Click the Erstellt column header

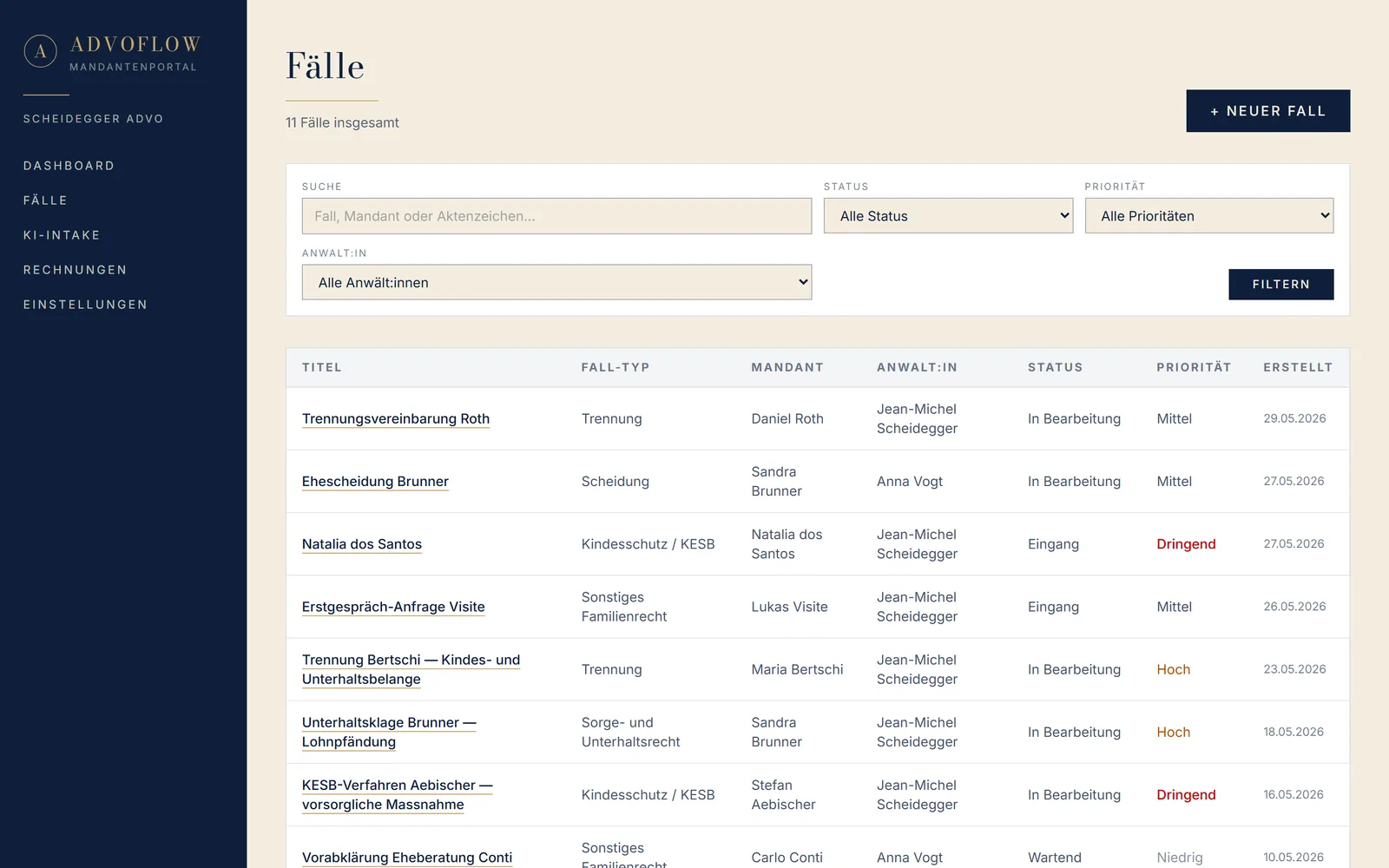[x=1298, y=367]
